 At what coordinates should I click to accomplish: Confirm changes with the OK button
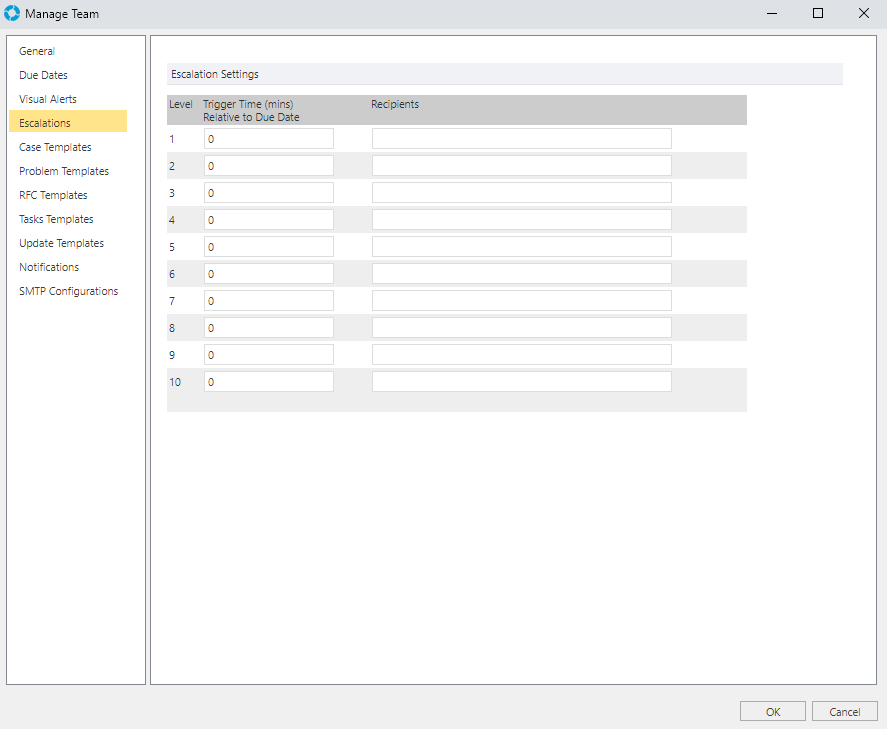tap(773, 711)
